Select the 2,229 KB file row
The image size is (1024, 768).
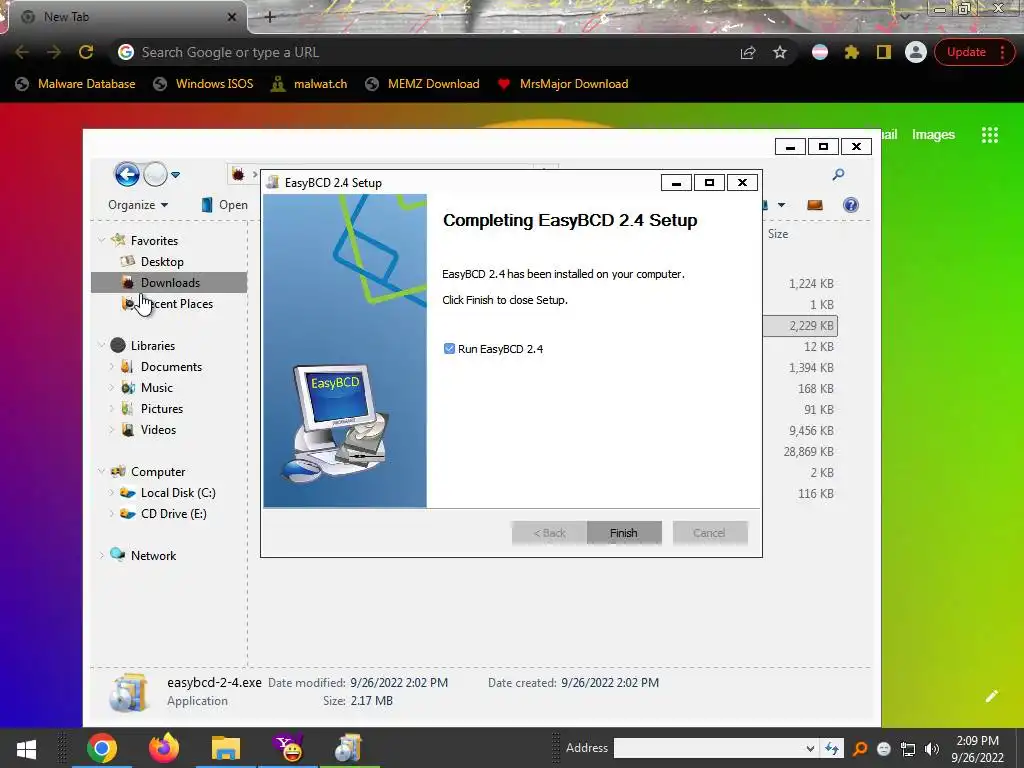800,325
